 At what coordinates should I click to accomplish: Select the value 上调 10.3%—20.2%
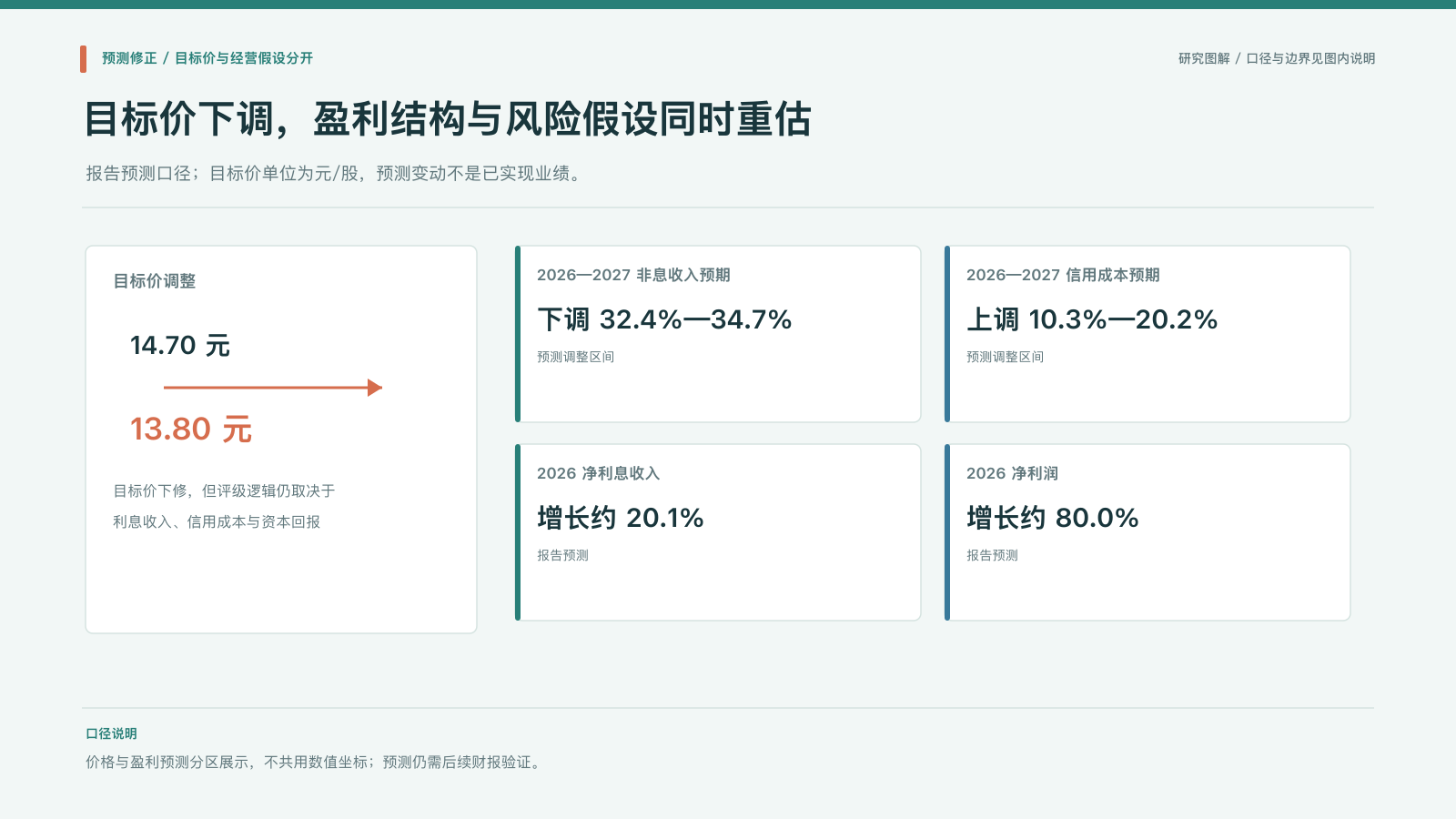pos(1092,319)
